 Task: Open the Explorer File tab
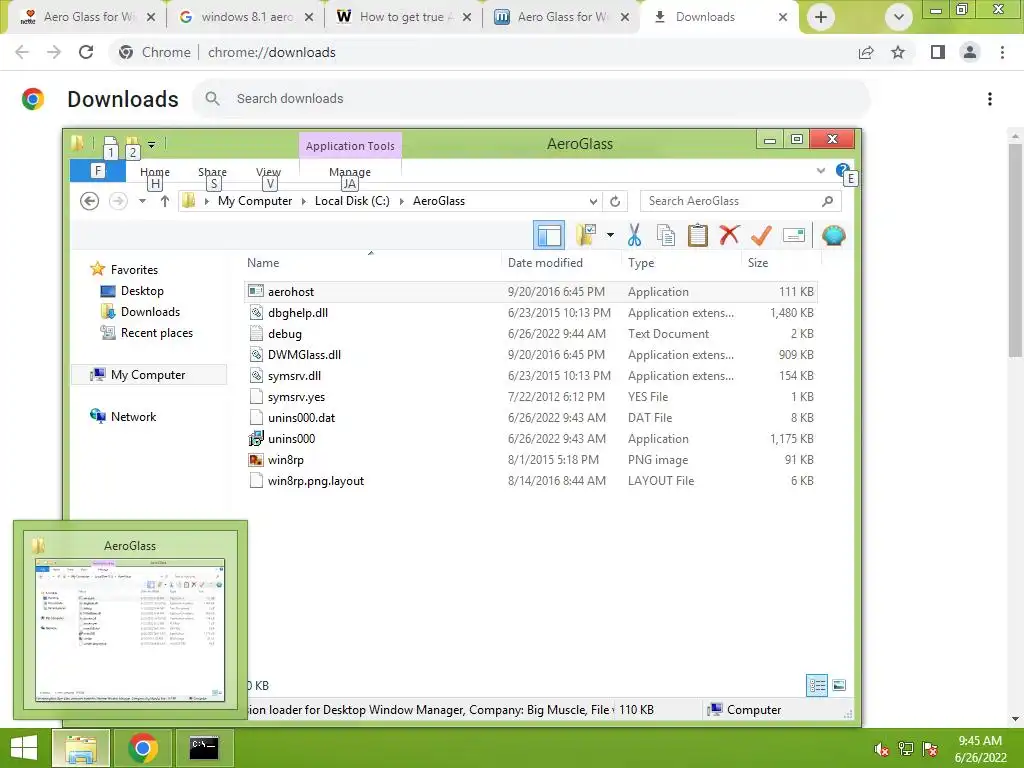(x=97, y=171)
